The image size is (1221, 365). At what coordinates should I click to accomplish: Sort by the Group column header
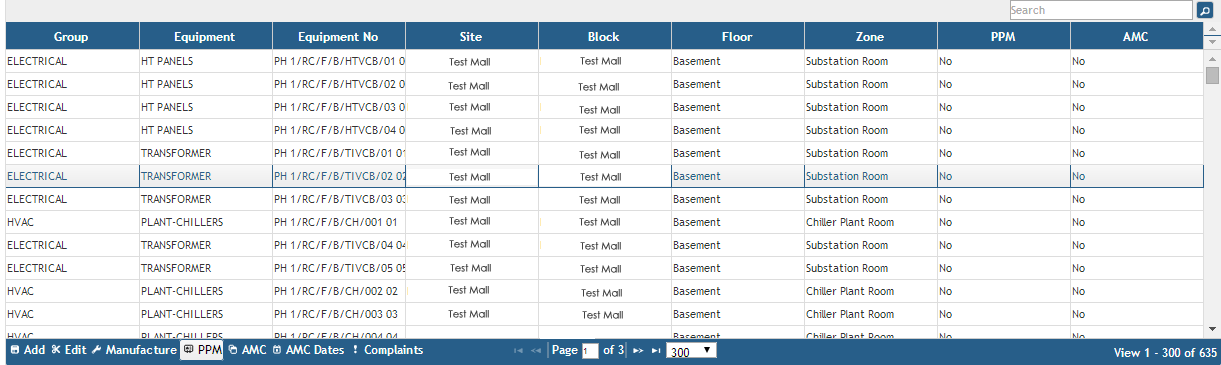[x=72, y=37]
